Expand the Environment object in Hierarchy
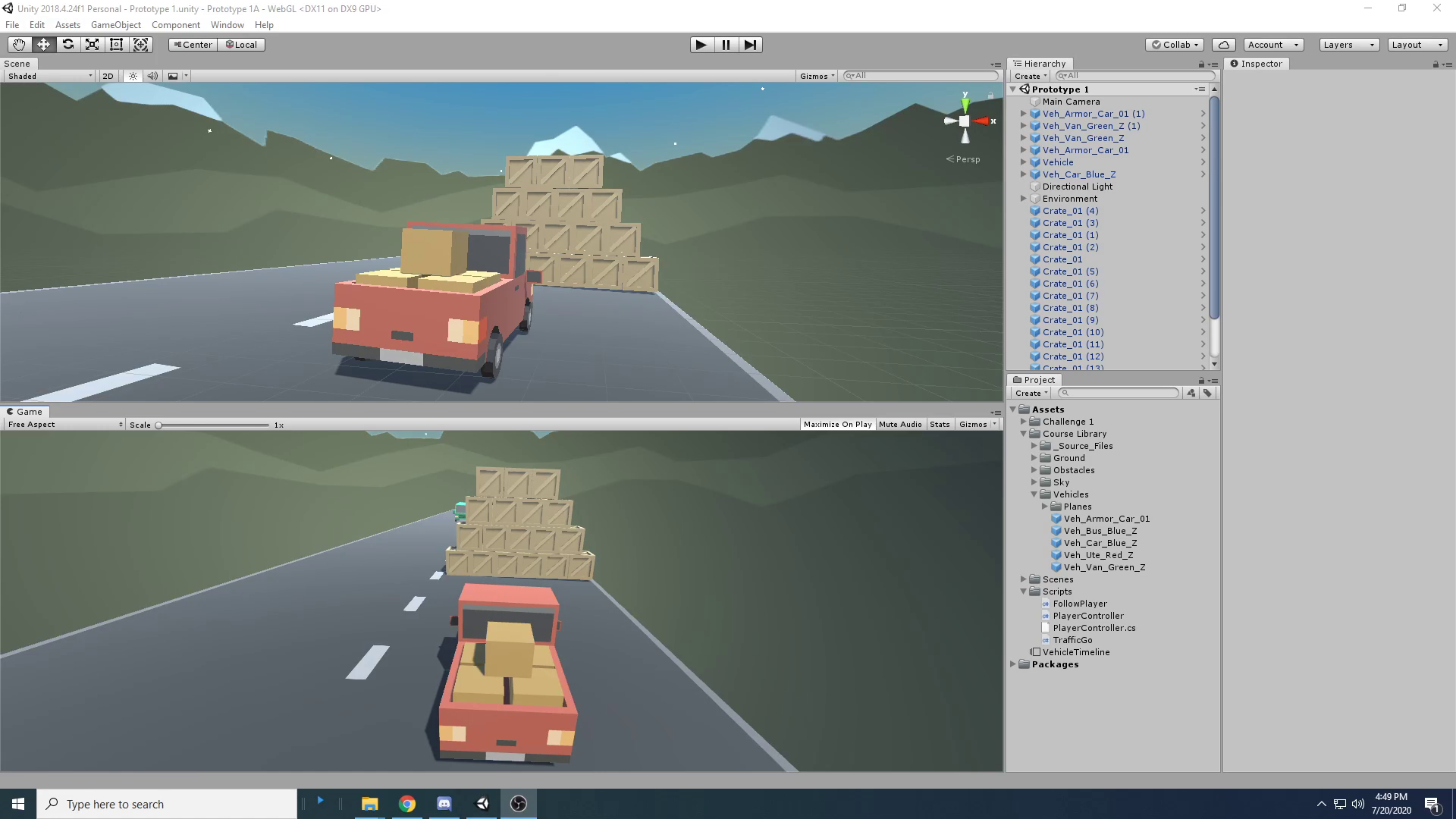Screen dimensions: 1456x819 (1023, 199)
